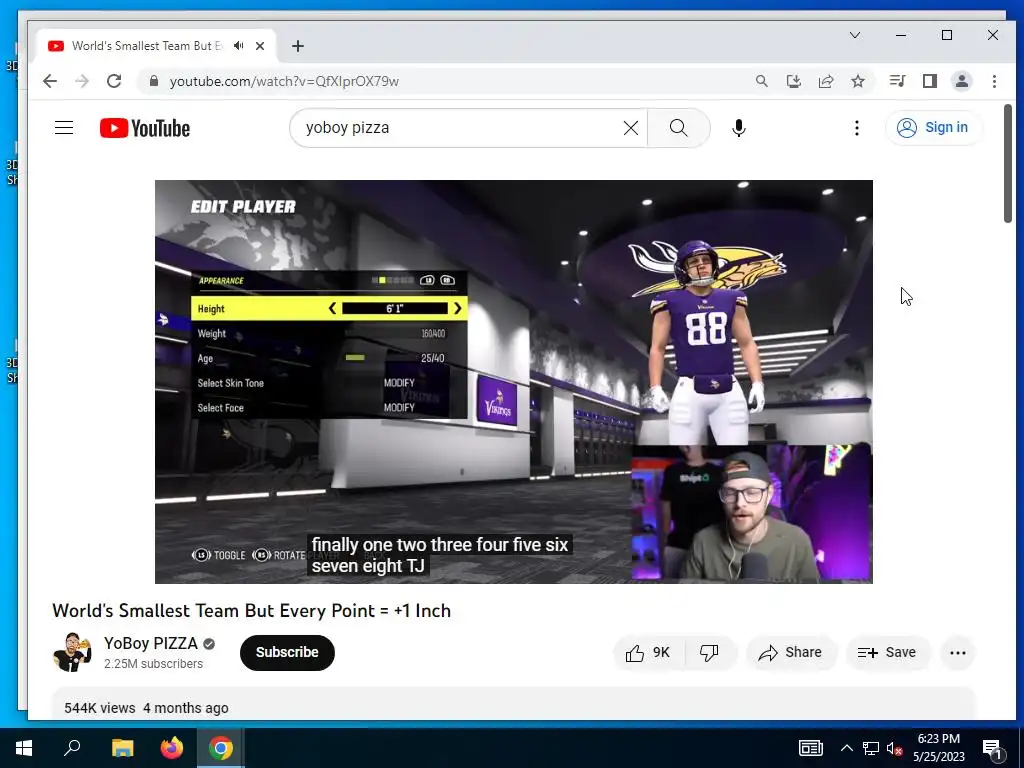Open news widget icon on taskbar
The width and height of the screenshot is (1024, 768).
(810, 748)
